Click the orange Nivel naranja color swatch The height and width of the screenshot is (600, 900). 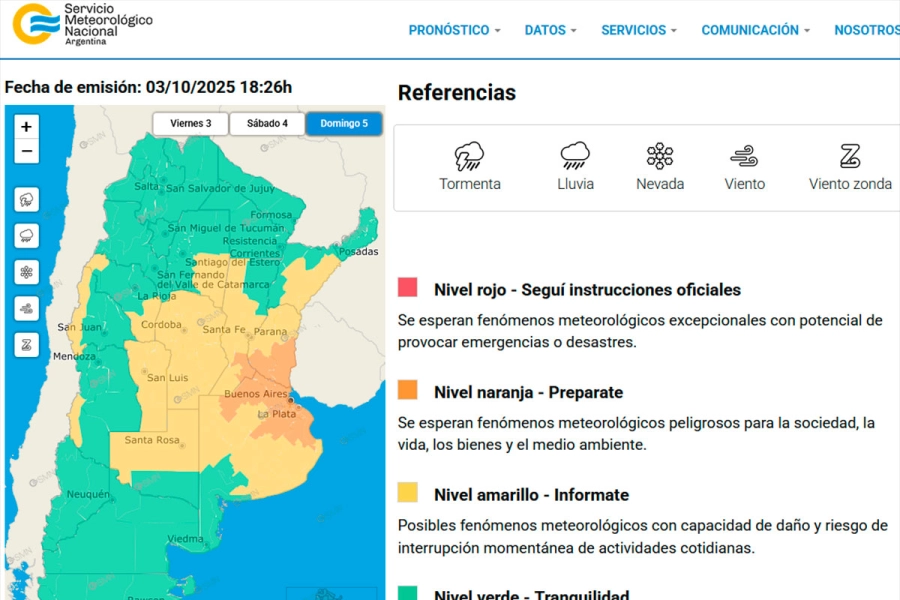click(408, 391)
